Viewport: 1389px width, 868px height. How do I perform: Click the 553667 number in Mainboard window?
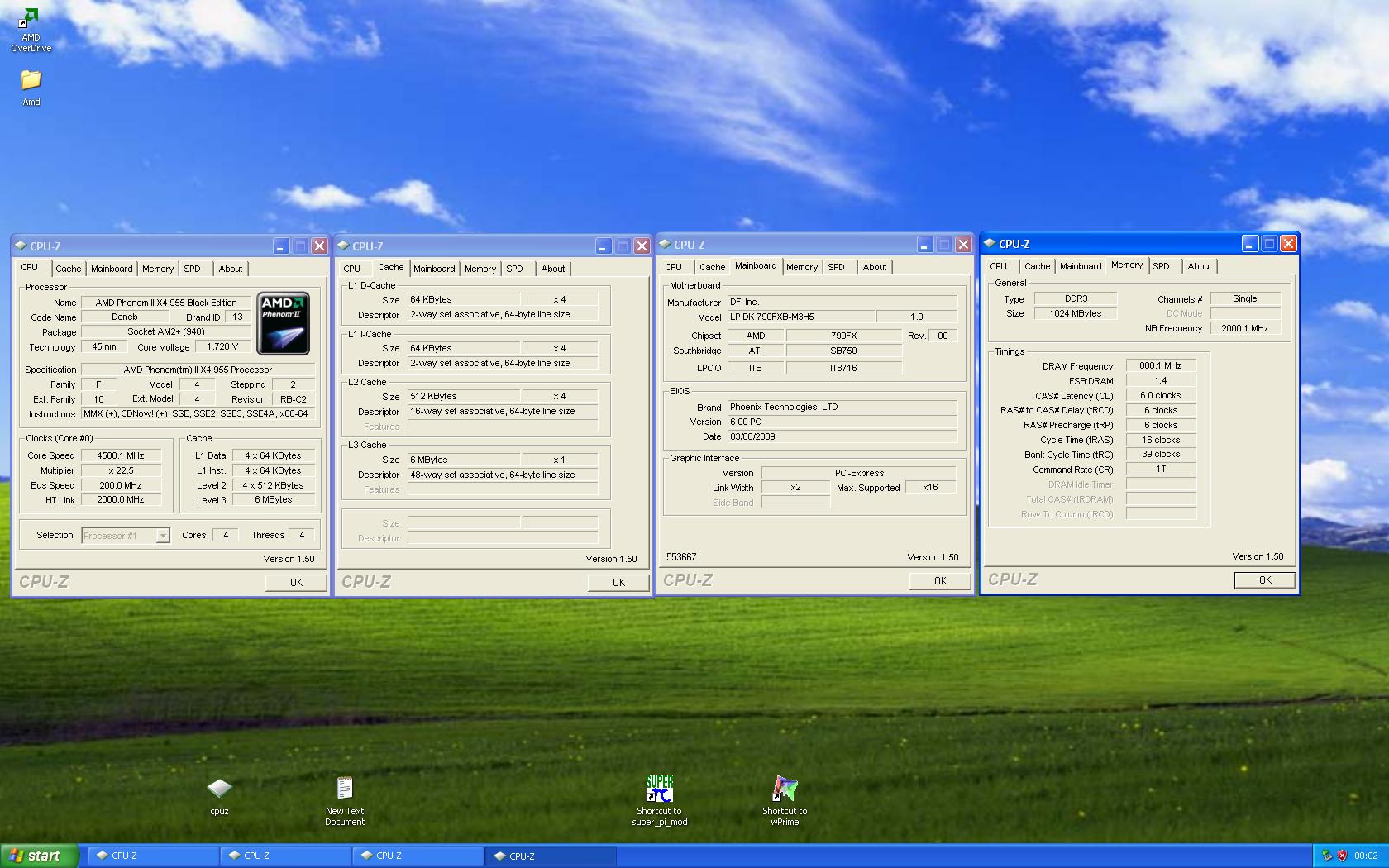(x=681, y=557)
